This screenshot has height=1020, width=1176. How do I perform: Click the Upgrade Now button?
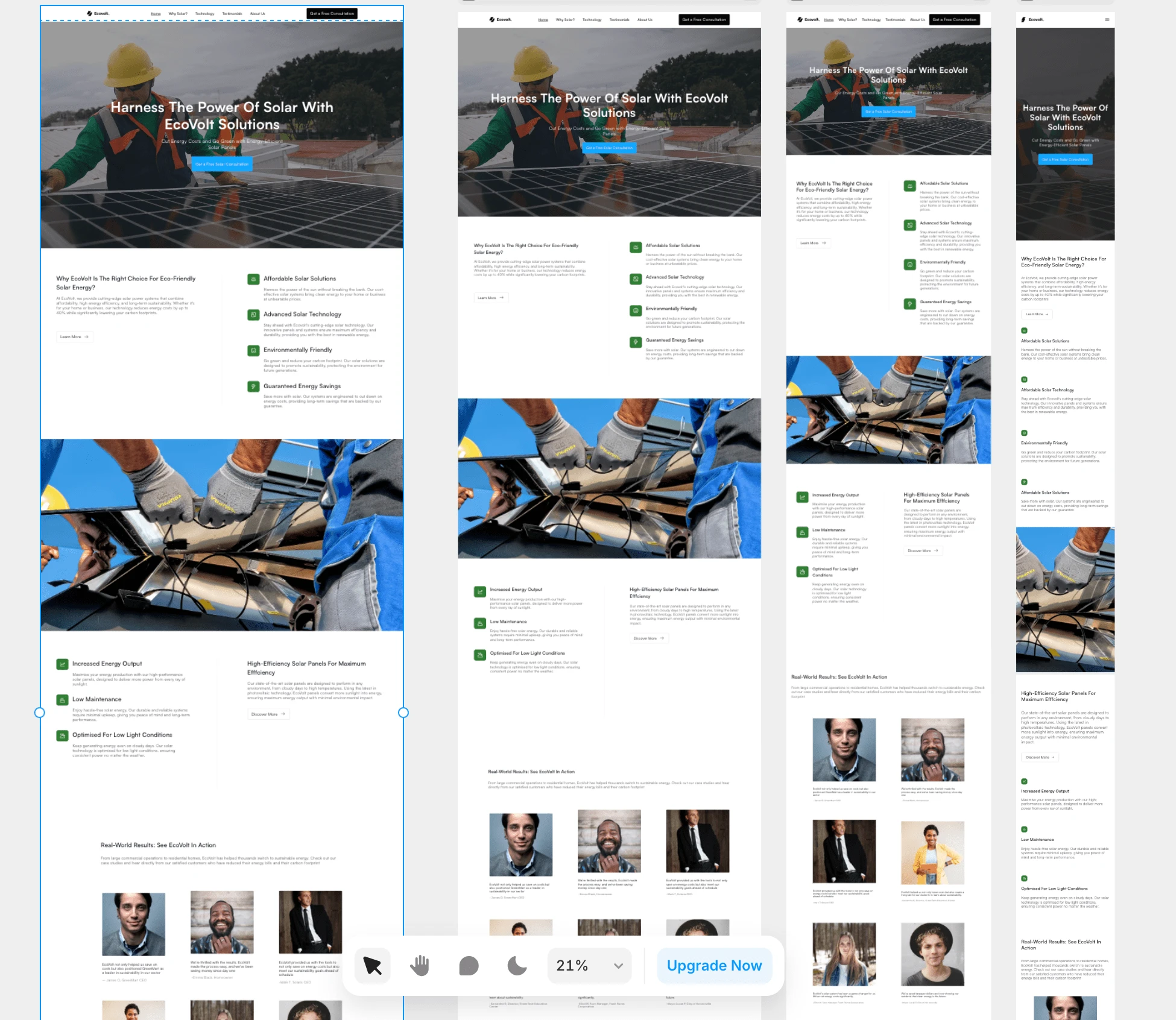point(714,966)
